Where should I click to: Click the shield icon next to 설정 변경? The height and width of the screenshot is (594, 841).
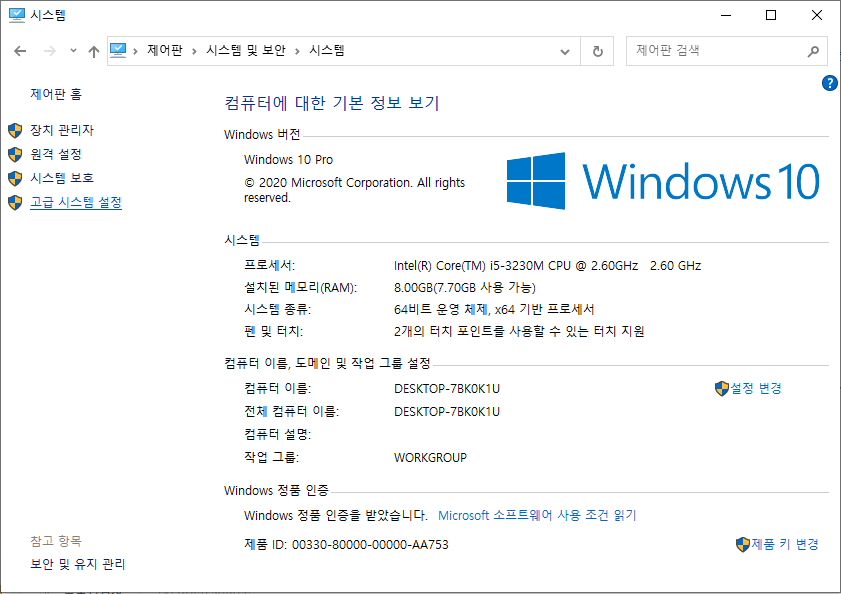point(722,388)
